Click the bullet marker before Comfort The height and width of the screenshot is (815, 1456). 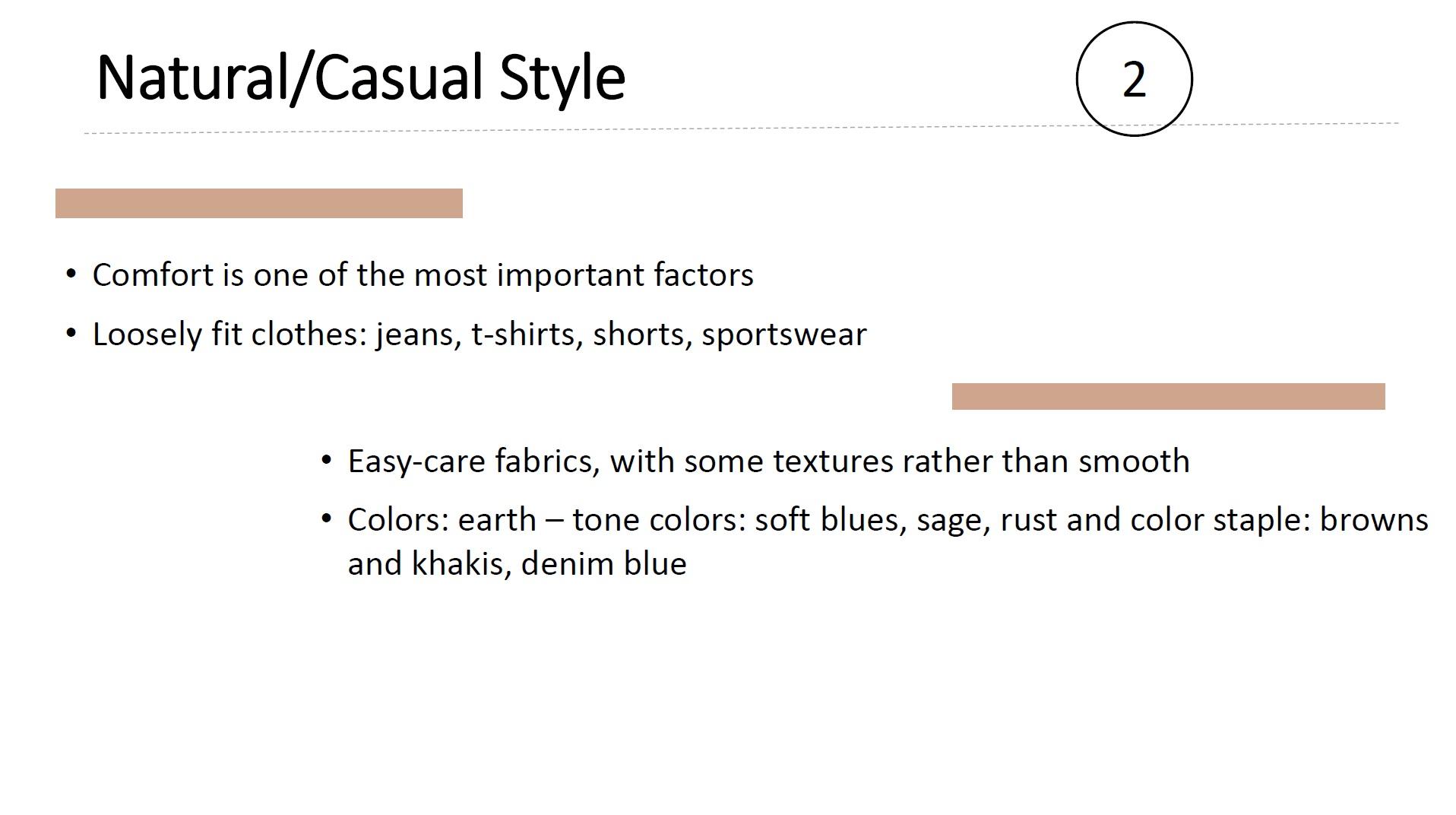[71, 273]
